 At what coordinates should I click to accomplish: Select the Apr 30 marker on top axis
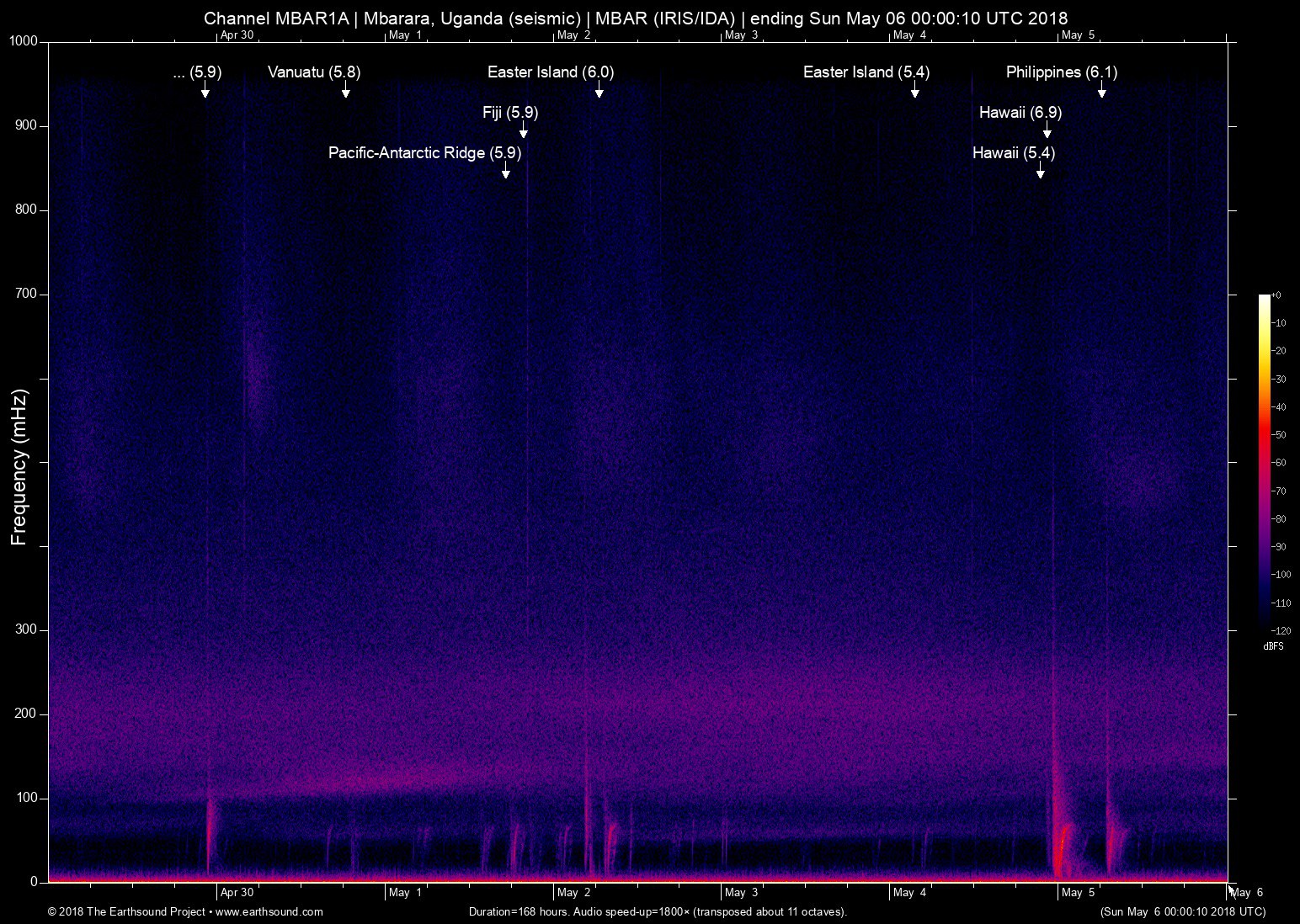236,35
